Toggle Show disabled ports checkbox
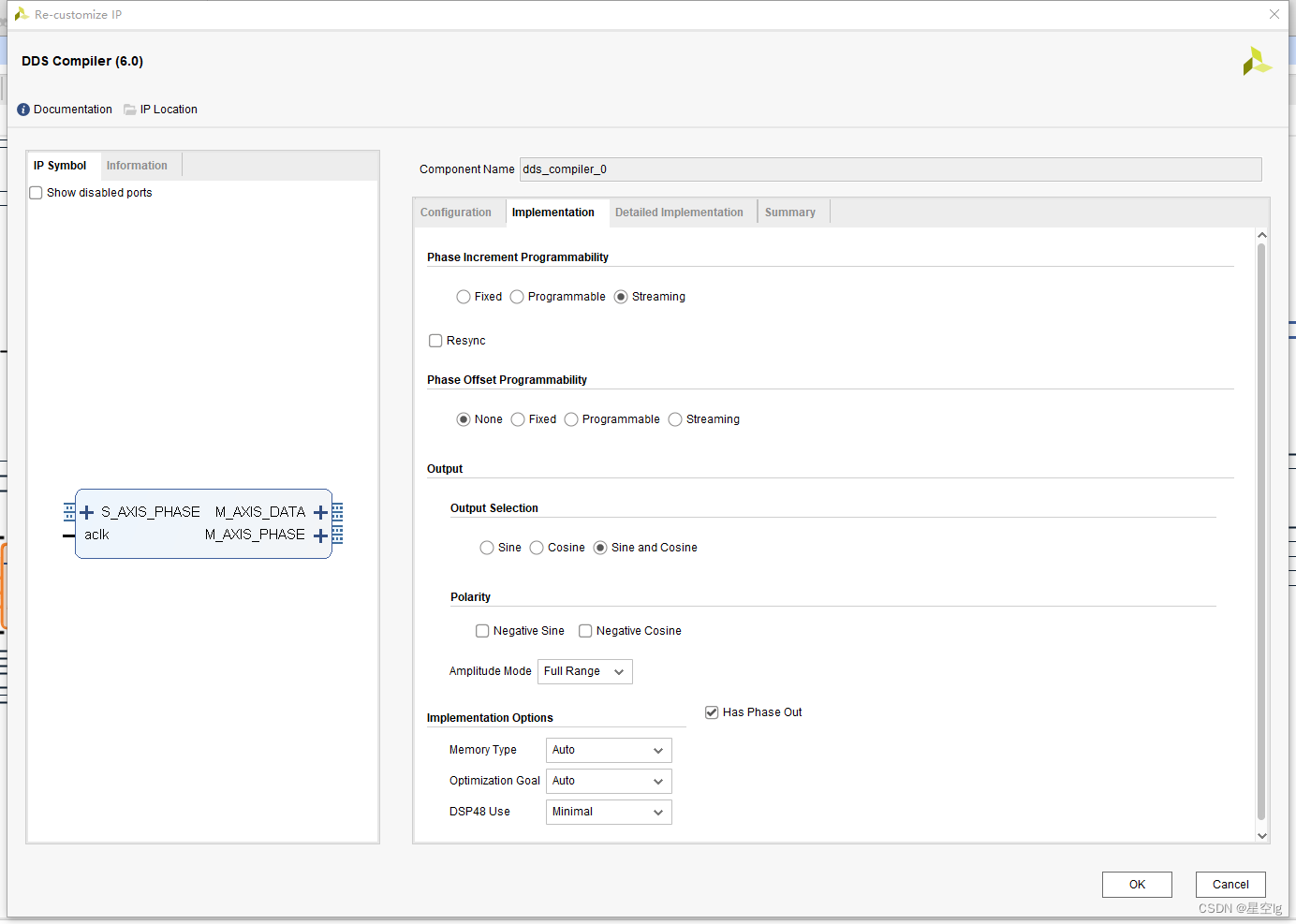 click(36, 193)
